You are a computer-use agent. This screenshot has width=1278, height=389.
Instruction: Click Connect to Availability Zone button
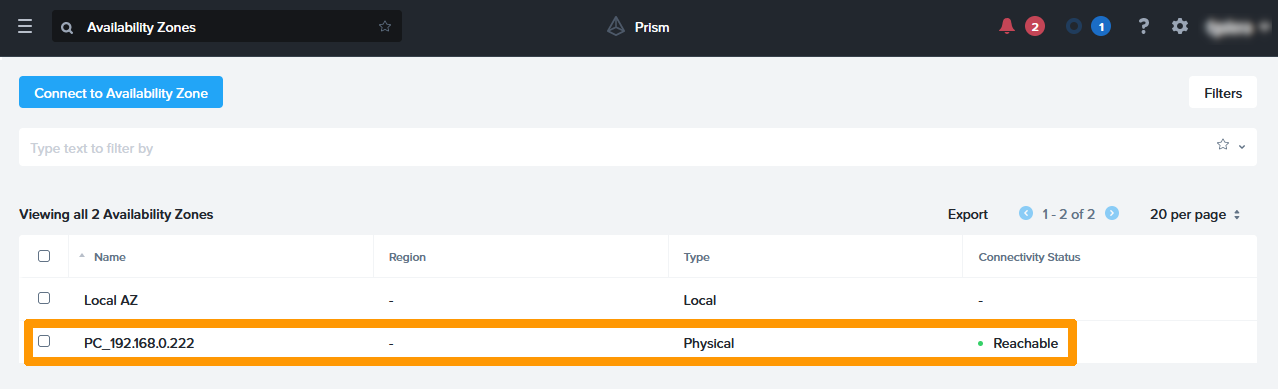tap(121, 93)
